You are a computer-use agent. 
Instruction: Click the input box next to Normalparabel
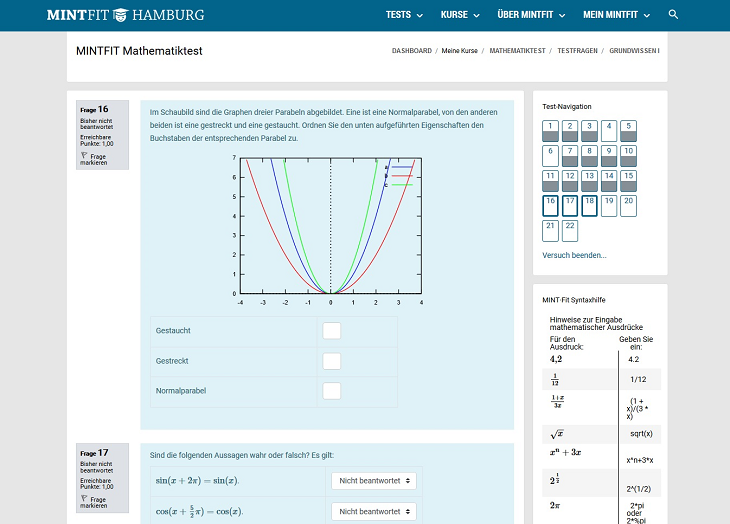332,391
